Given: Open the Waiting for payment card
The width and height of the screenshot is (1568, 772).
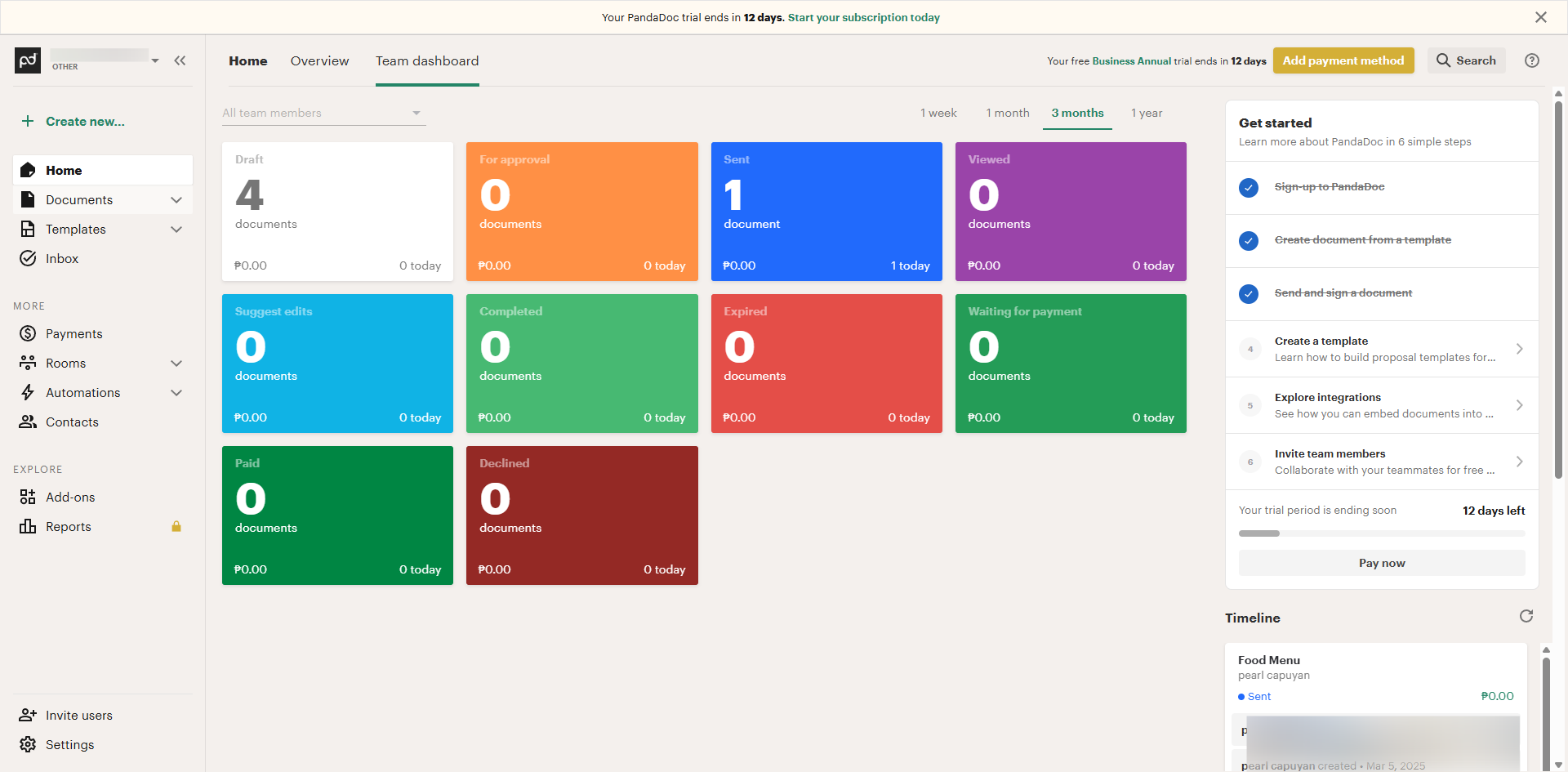Looking at the screenshot, I should click(1071, 364).
